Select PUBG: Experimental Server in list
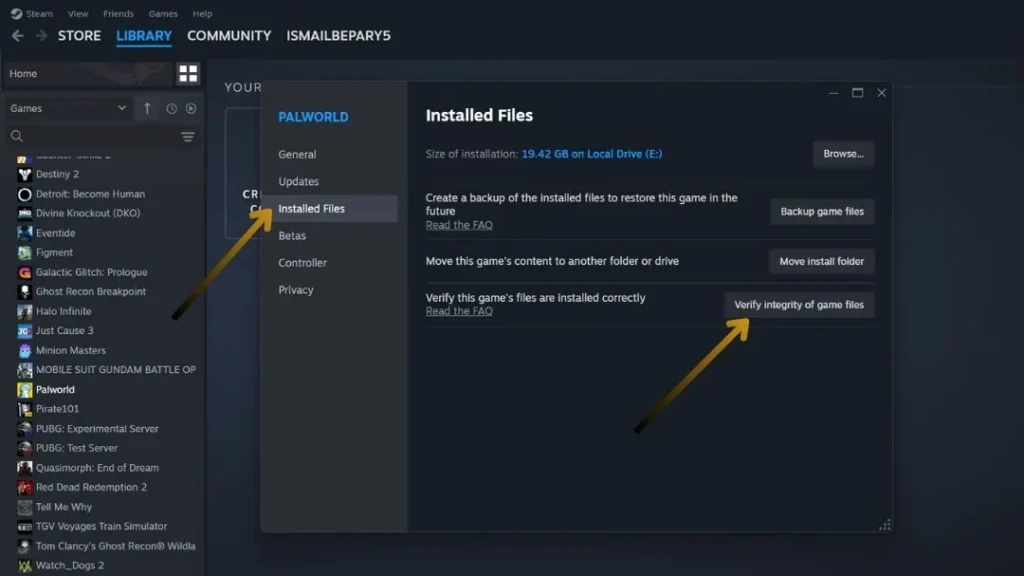Image resolution: width=1024 pixels, height=576 pixels. coord(97,429)
